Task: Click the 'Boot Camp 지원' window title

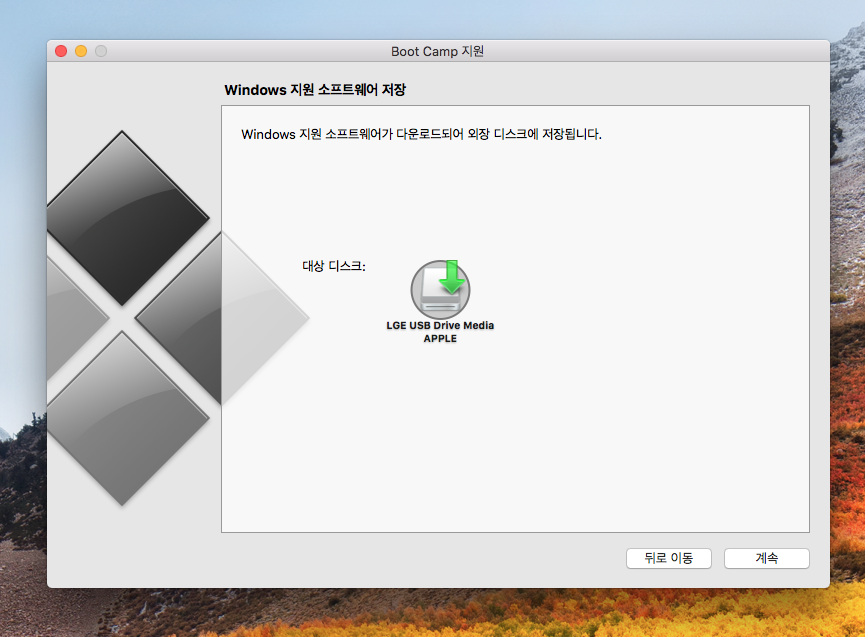Action: point(437,51)
